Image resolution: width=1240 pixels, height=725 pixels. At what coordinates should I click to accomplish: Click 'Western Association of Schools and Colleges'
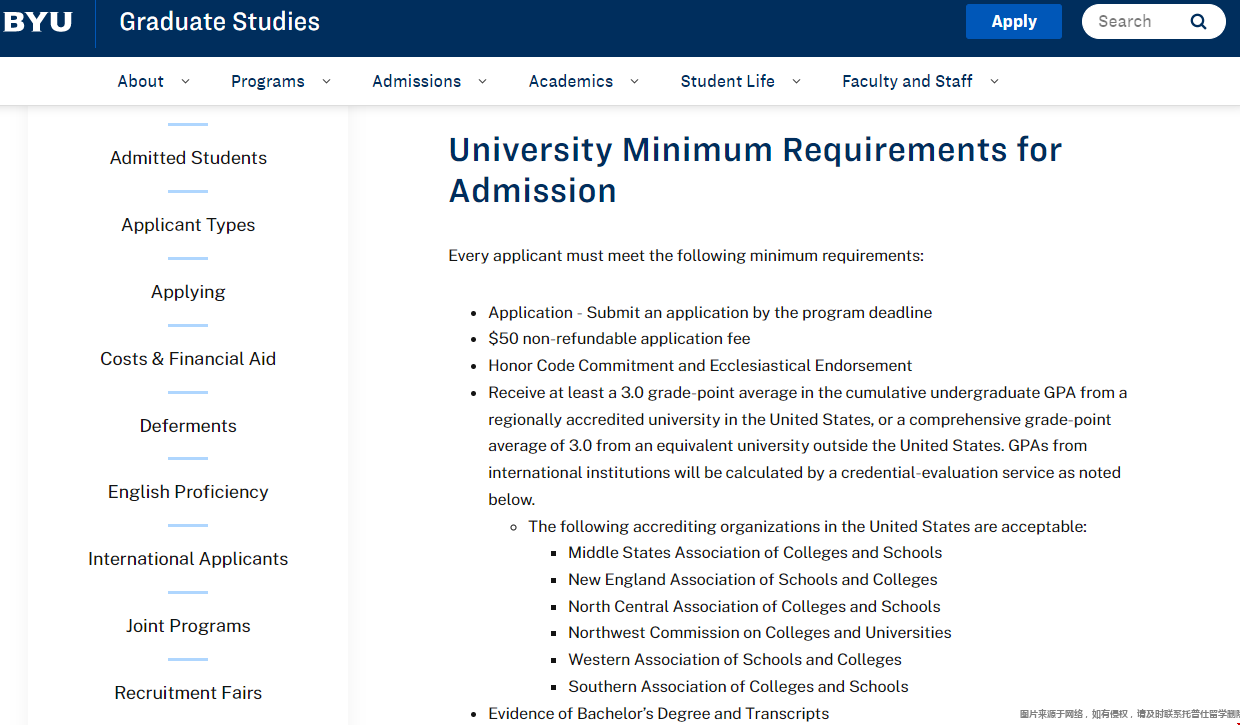tap(735, 660)
